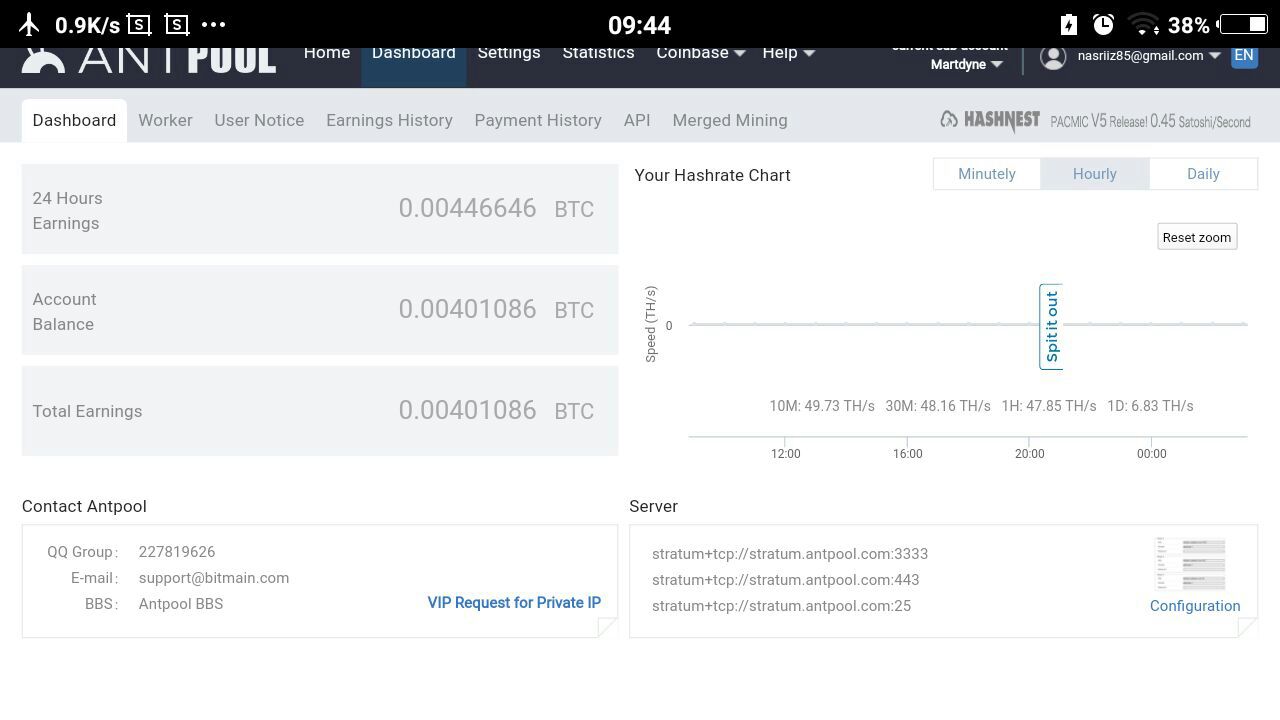Select Hourly hashrate chart view
This screenshot has width=1280, height=720.
pyautogui.click(x=1095, y=174)
